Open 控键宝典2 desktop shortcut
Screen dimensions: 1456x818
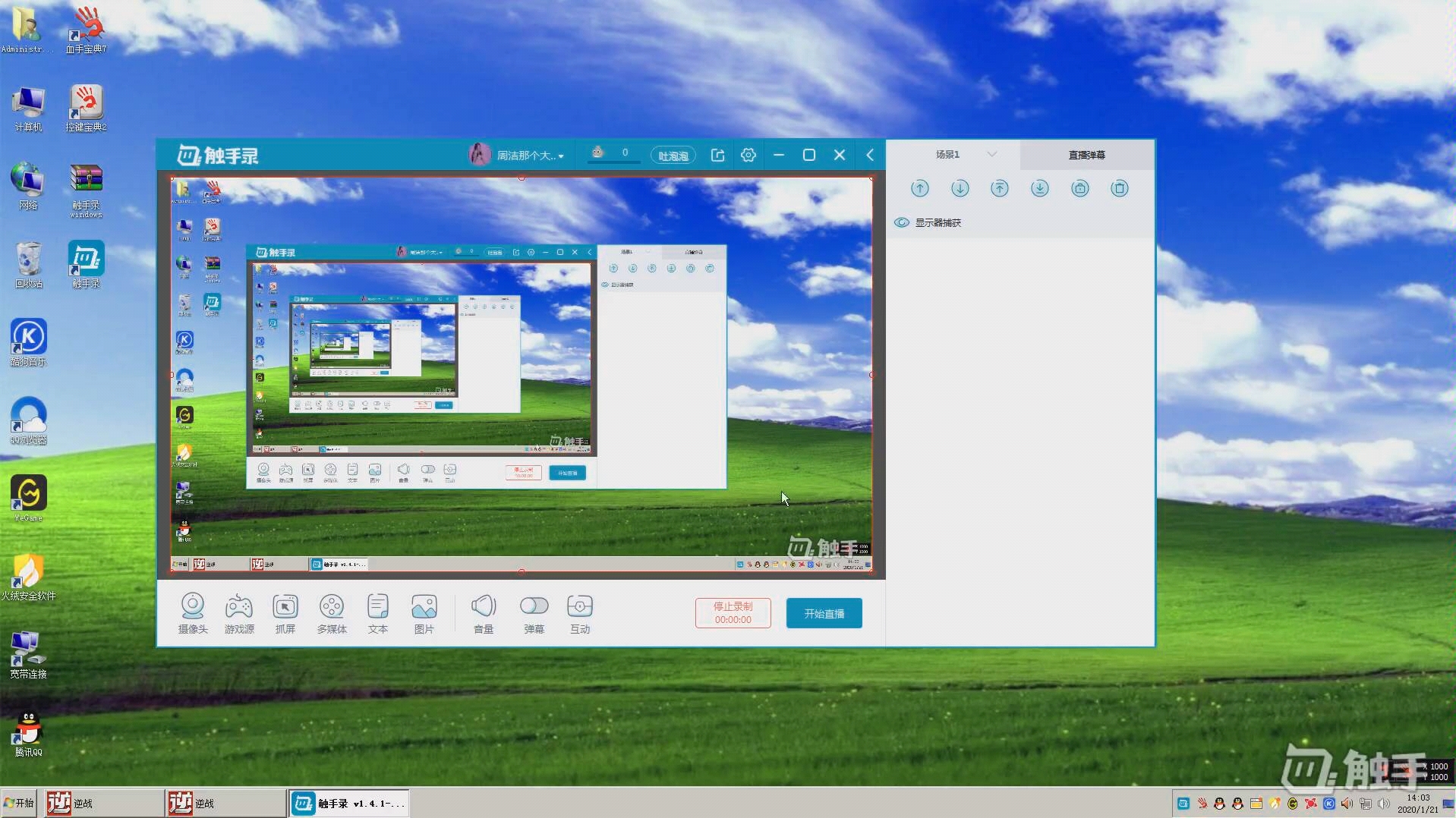click(x=86, y=108)
